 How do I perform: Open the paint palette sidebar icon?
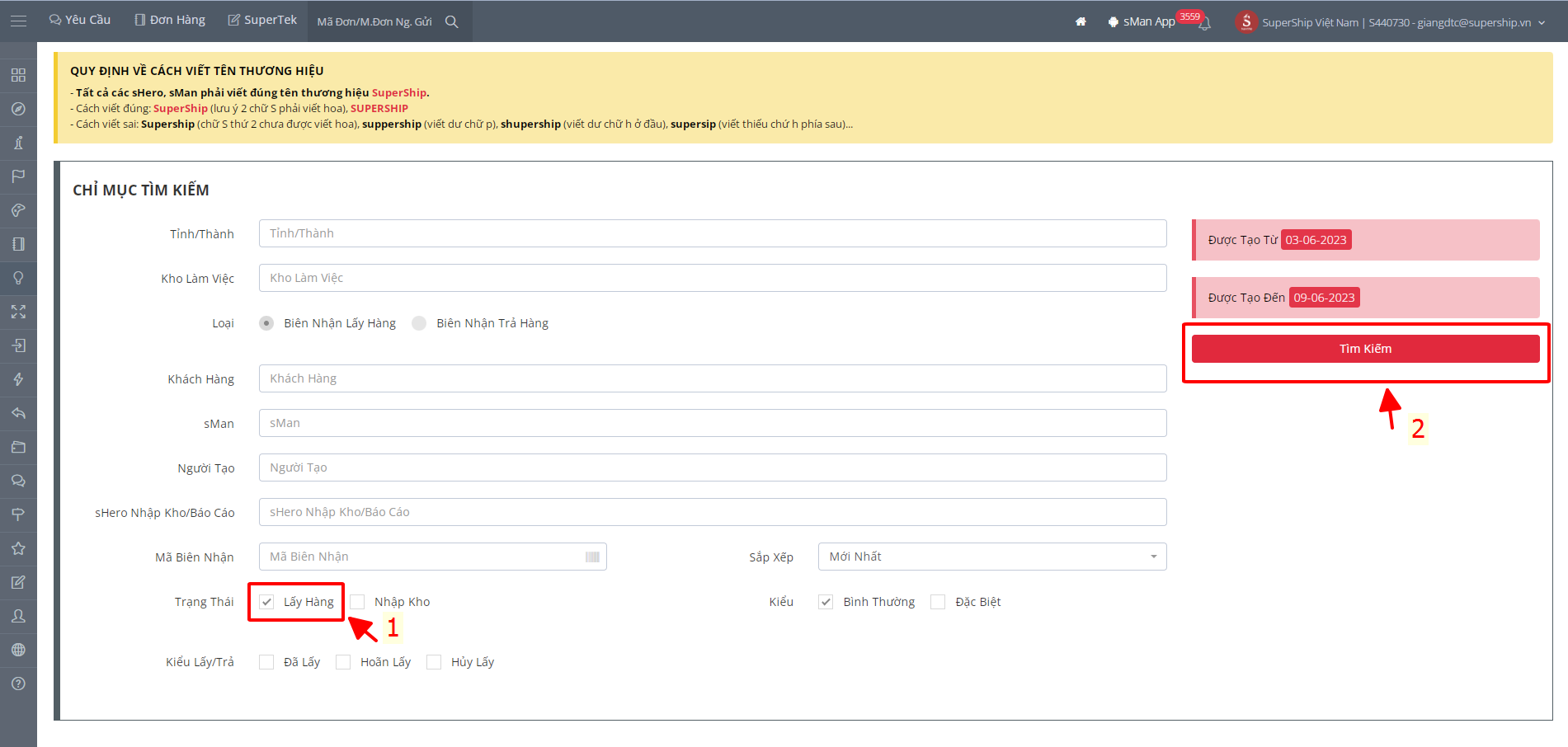[18, 210]
